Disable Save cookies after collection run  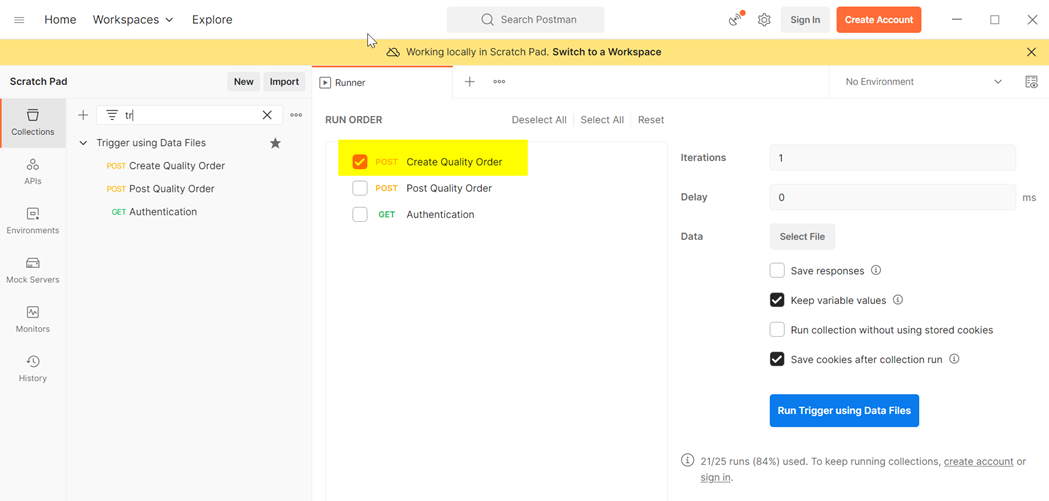pyautogui.click(x=777, y=359)
